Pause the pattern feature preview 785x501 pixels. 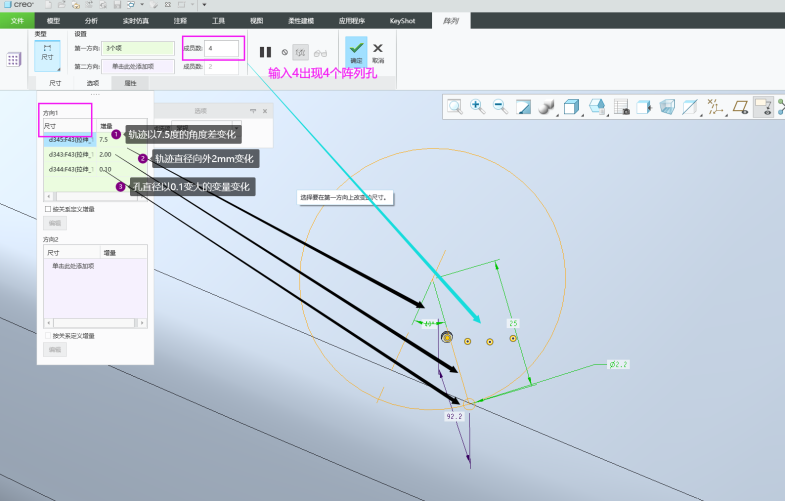click(265, 52)
